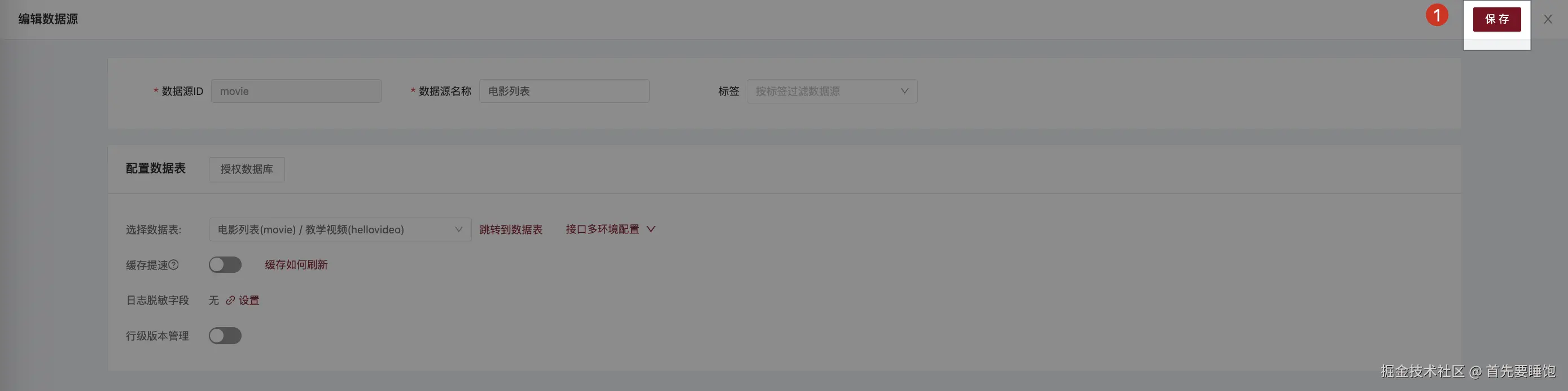The image size is (1568, 391).
Task: Click the 配置数据表 section heading
Action: (156, 169)
